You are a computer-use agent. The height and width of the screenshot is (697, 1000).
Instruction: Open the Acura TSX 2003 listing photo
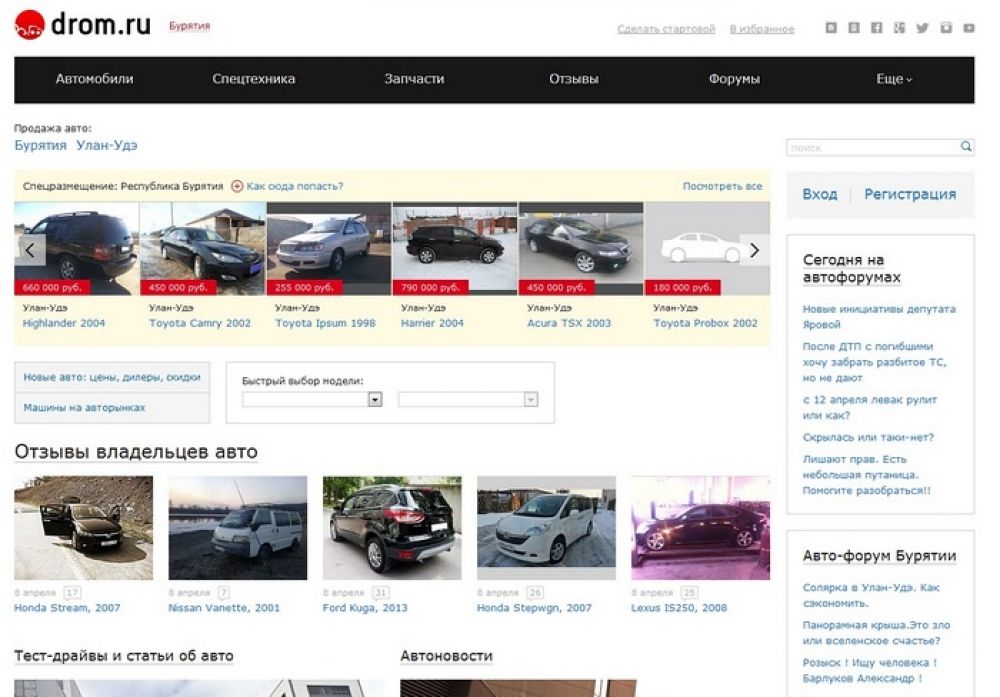tap(581, 249)
